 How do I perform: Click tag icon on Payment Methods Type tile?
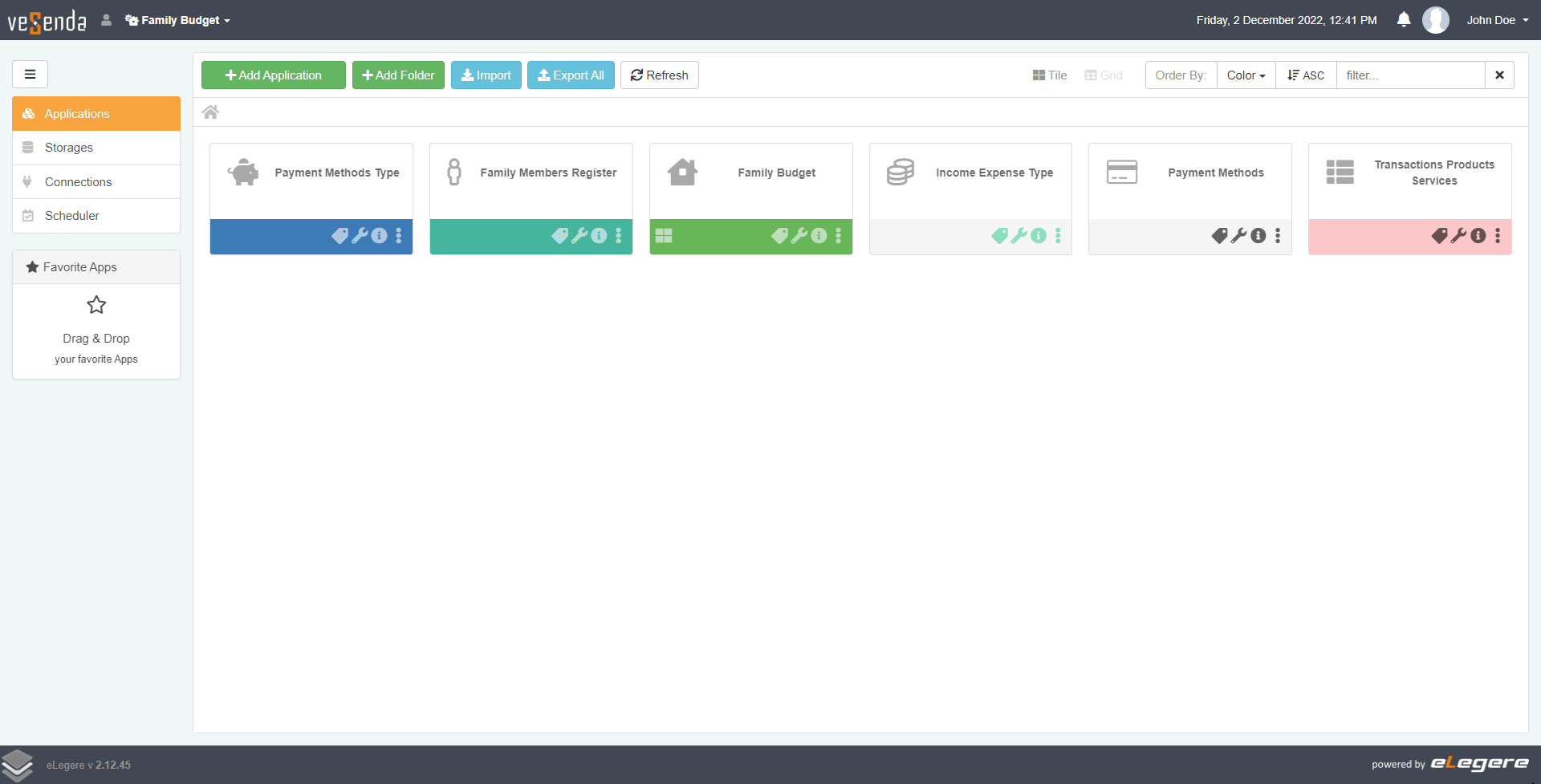[x=340, y=236]
